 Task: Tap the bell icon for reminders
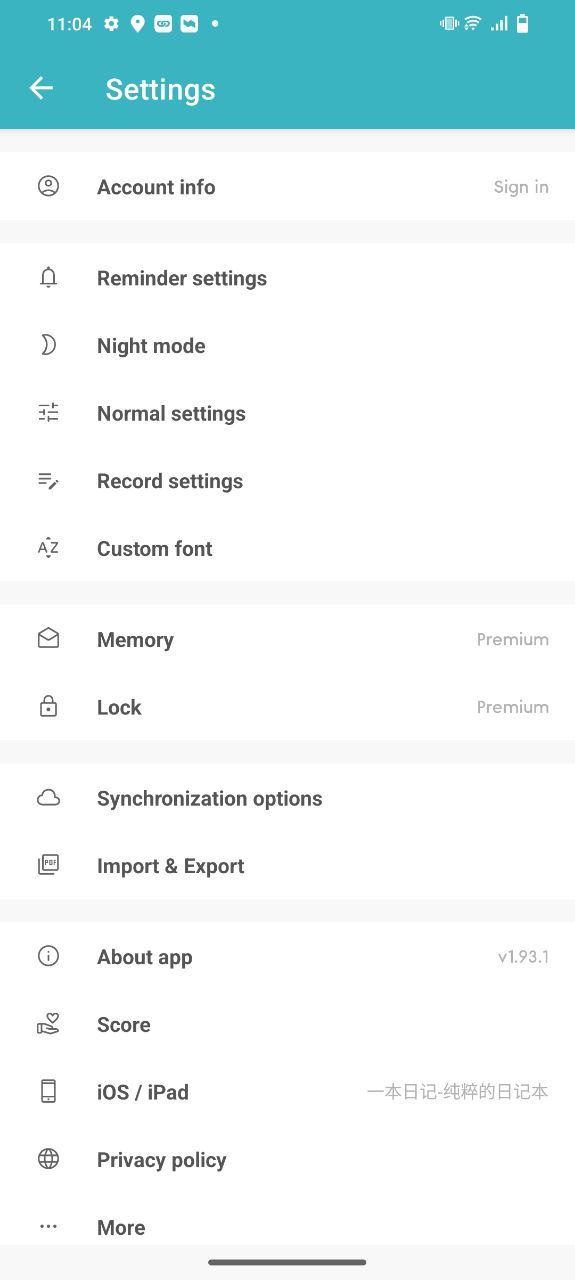pos(48,277)
